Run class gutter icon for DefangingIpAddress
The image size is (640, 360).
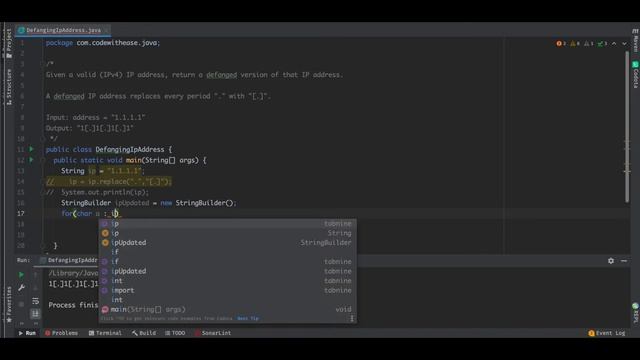tap(31, 149)
